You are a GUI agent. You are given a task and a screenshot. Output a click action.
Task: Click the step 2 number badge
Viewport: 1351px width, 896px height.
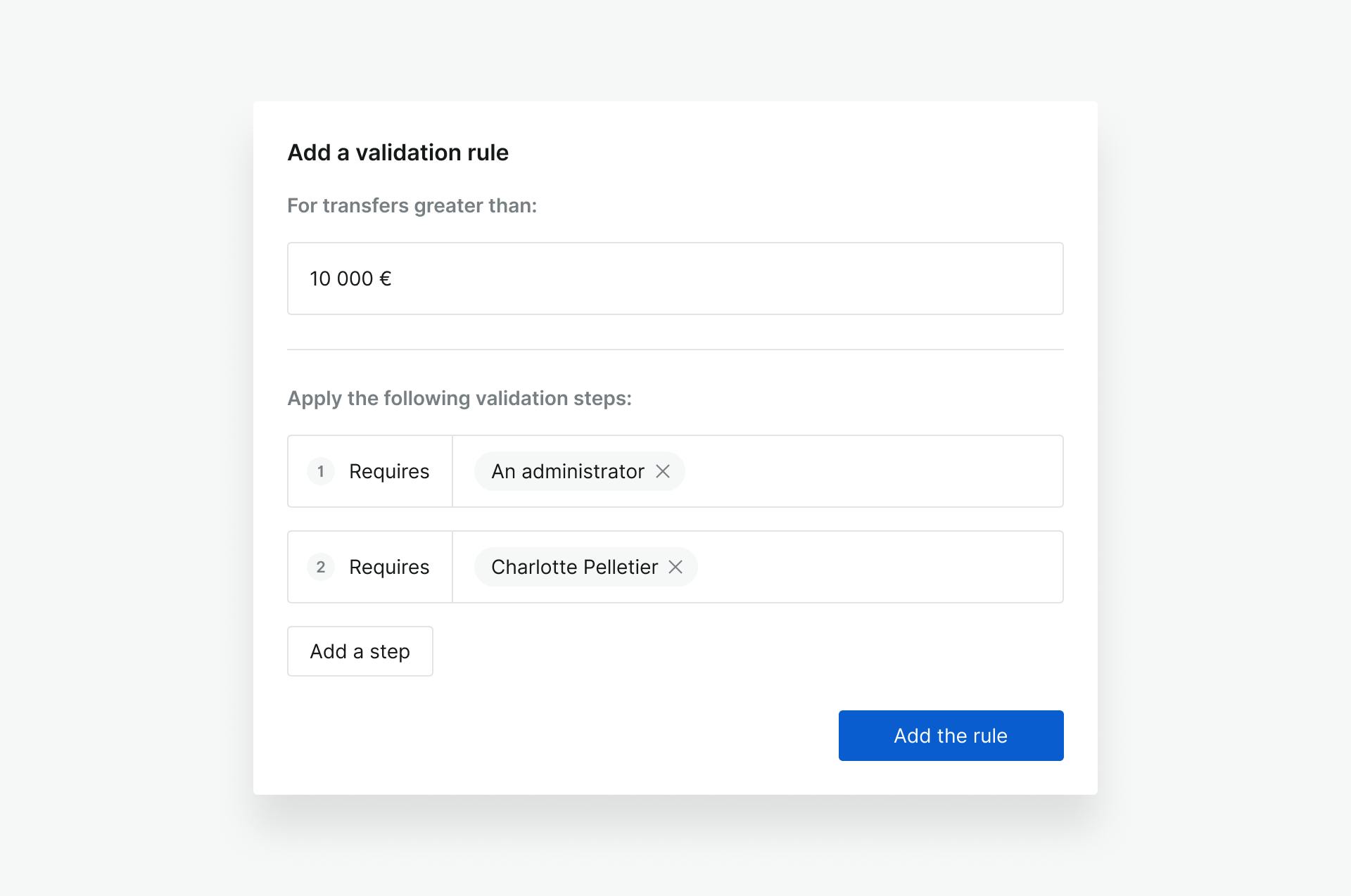click(x=321, y=567)
